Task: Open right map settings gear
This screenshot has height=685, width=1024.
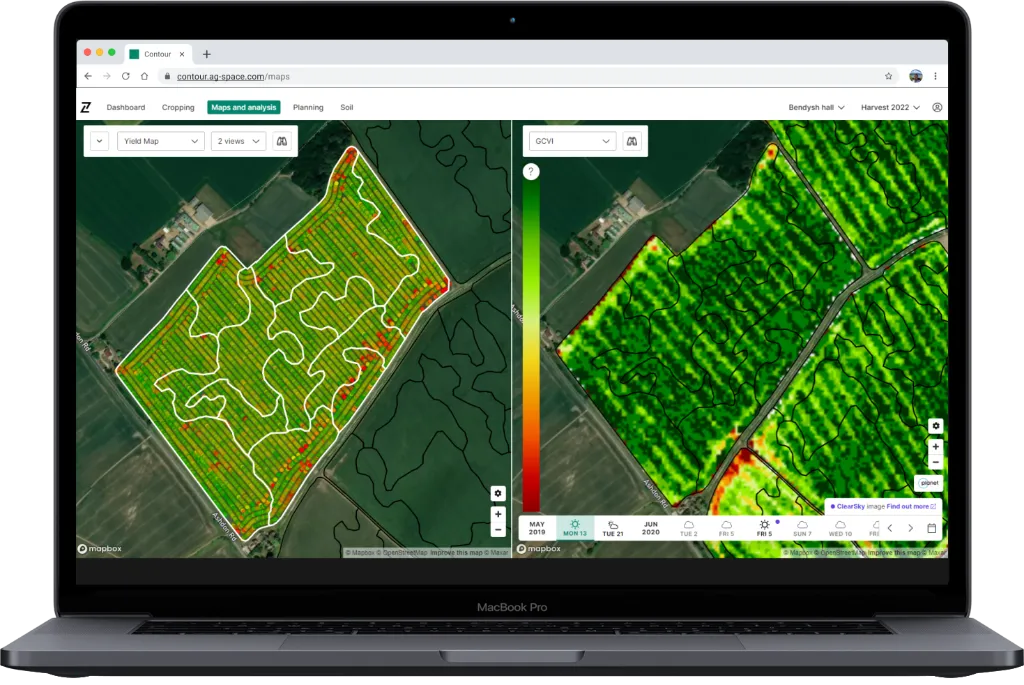Action: (x=936, y=426)
